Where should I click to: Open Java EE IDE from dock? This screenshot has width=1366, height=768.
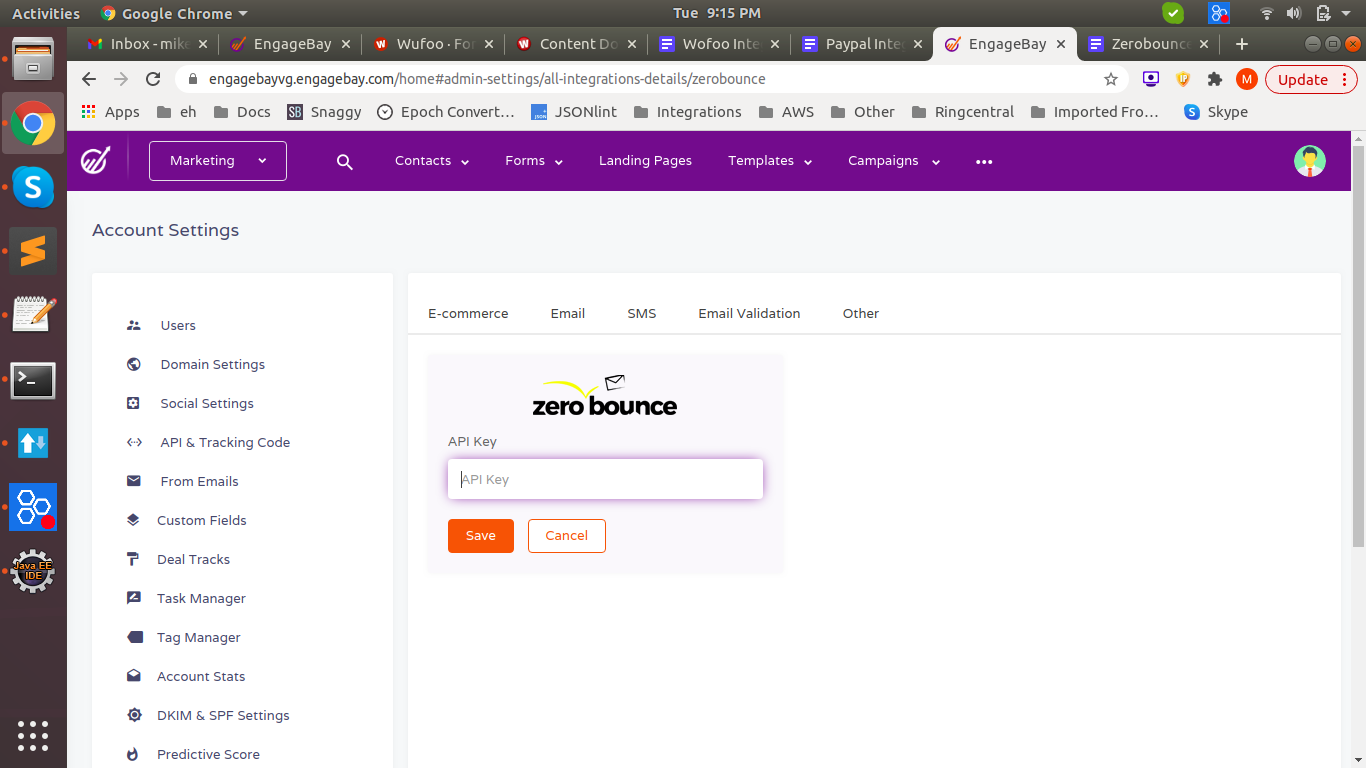pos(33,571)
